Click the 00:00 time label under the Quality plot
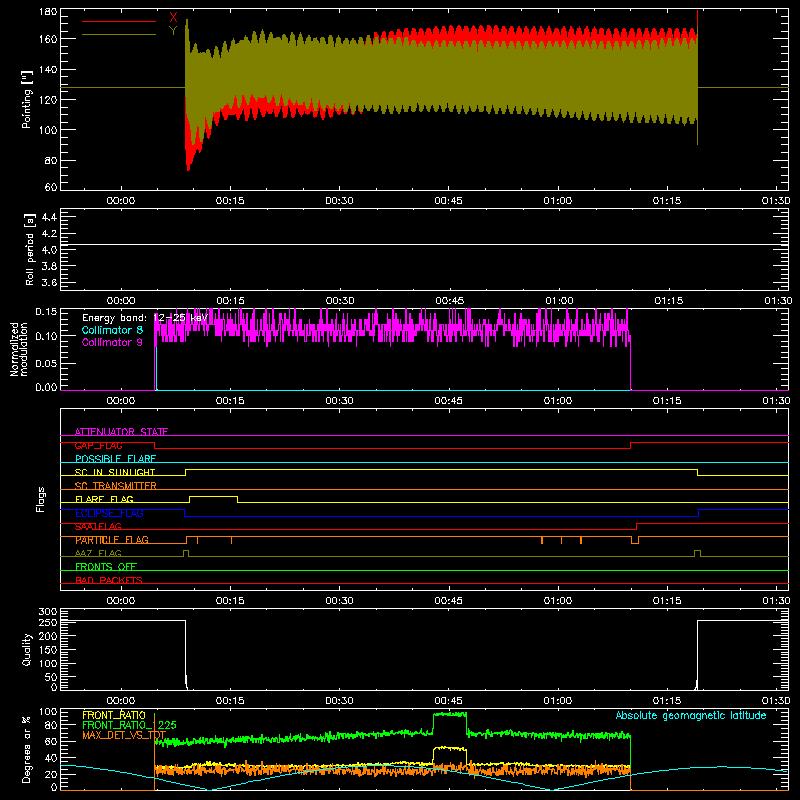This screenshot has width=800, height=800. 121,701
